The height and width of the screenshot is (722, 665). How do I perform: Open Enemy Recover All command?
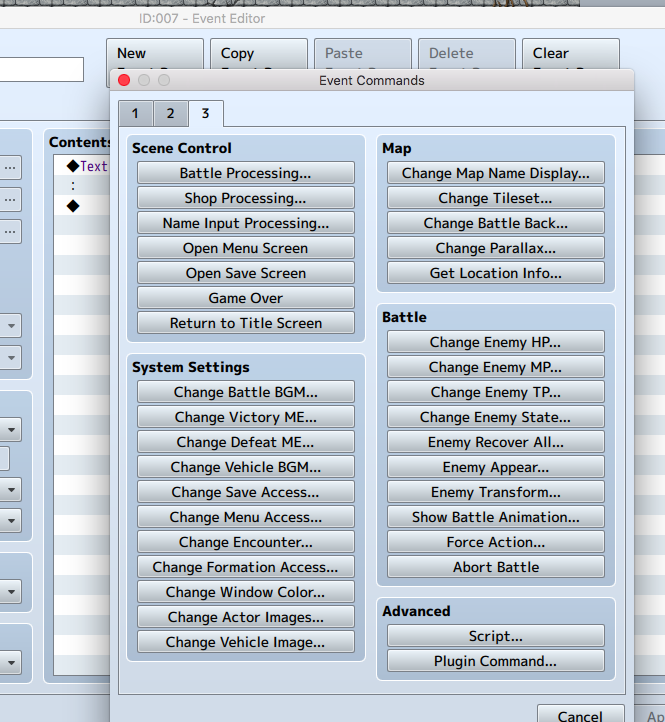coord(496,442)
